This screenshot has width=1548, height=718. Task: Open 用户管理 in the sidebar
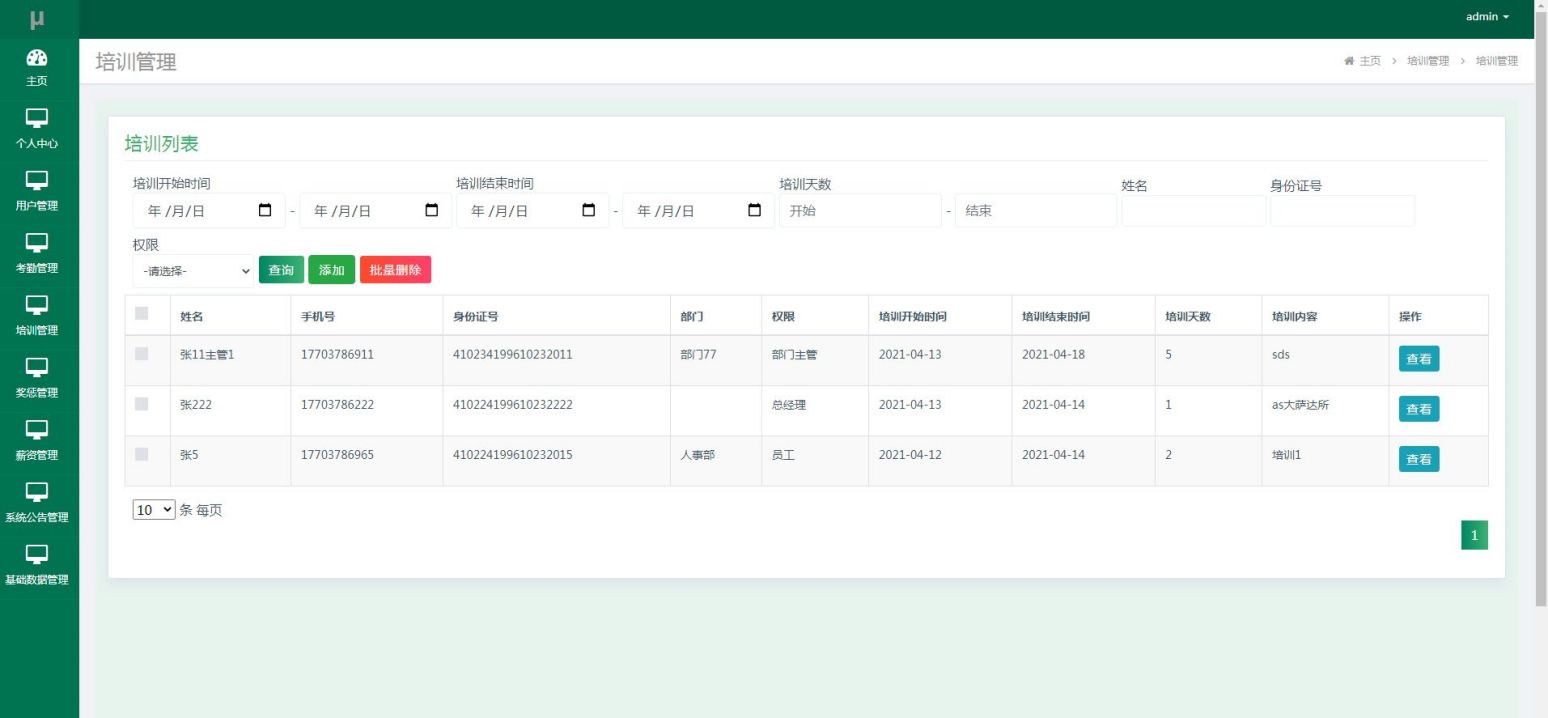click(37, 192)
